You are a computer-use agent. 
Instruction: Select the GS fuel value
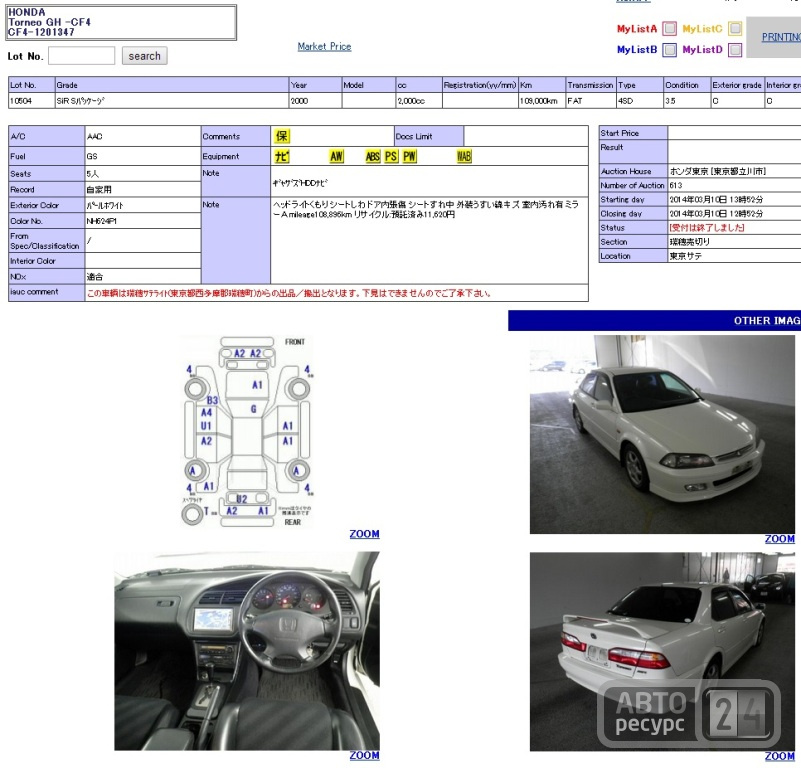click(x=92, y=156)
